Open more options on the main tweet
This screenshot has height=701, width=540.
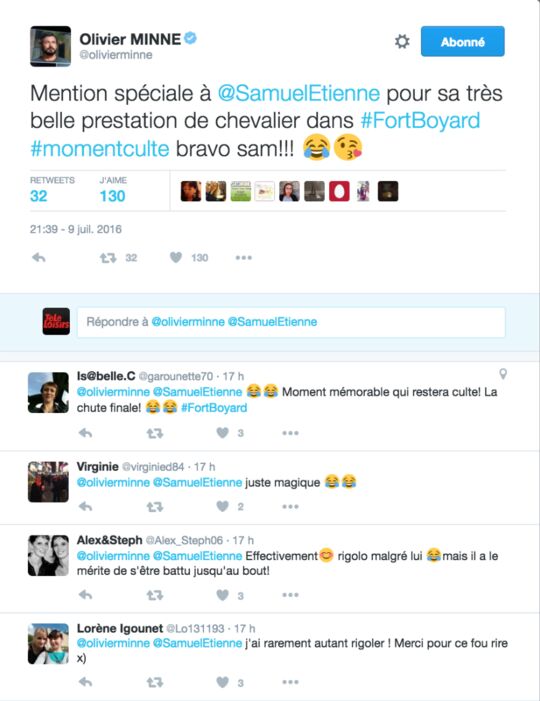(x=244, y=258)
